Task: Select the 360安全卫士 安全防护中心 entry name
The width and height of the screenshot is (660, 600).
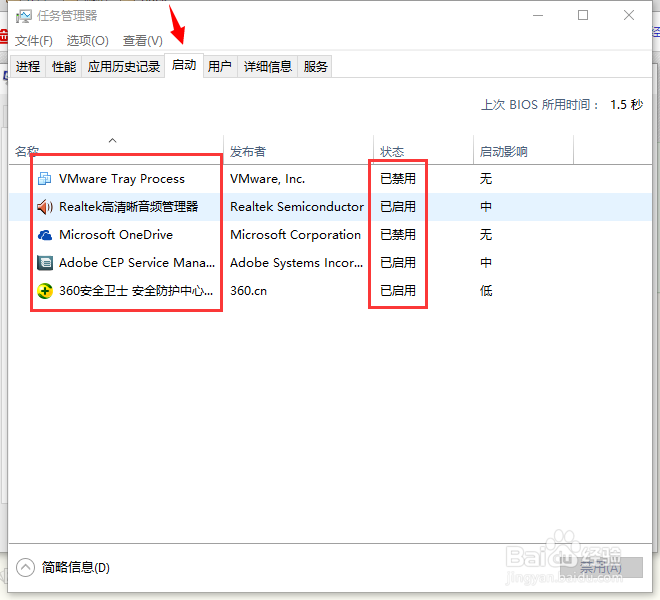Action: pos(136,291)
